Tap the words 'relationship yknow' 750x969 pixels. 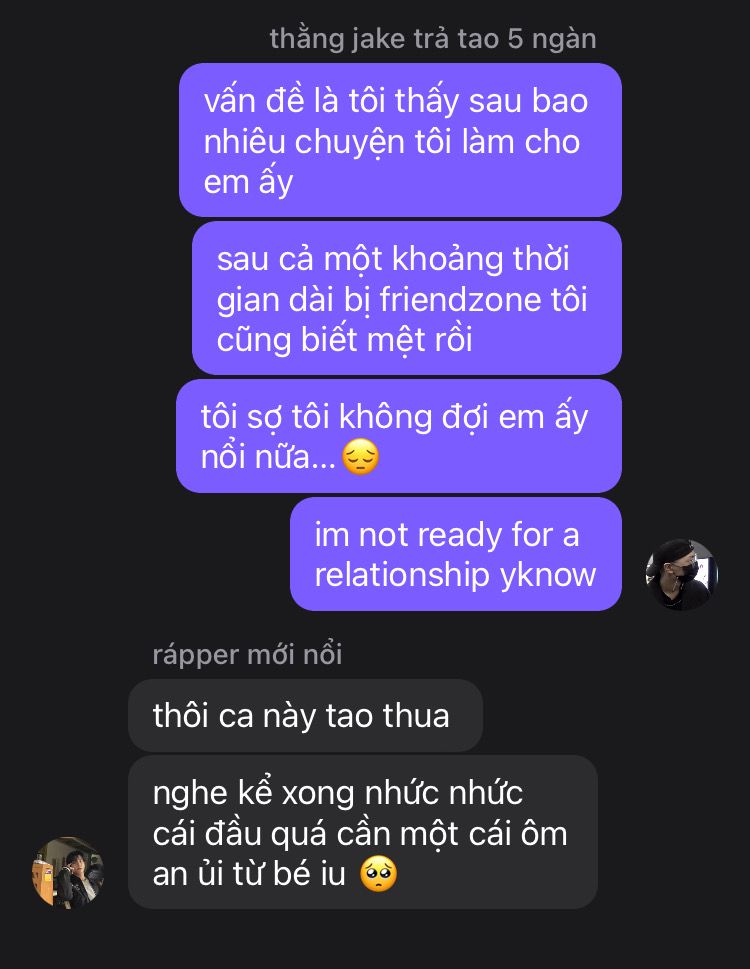click(x=455, y=575)
